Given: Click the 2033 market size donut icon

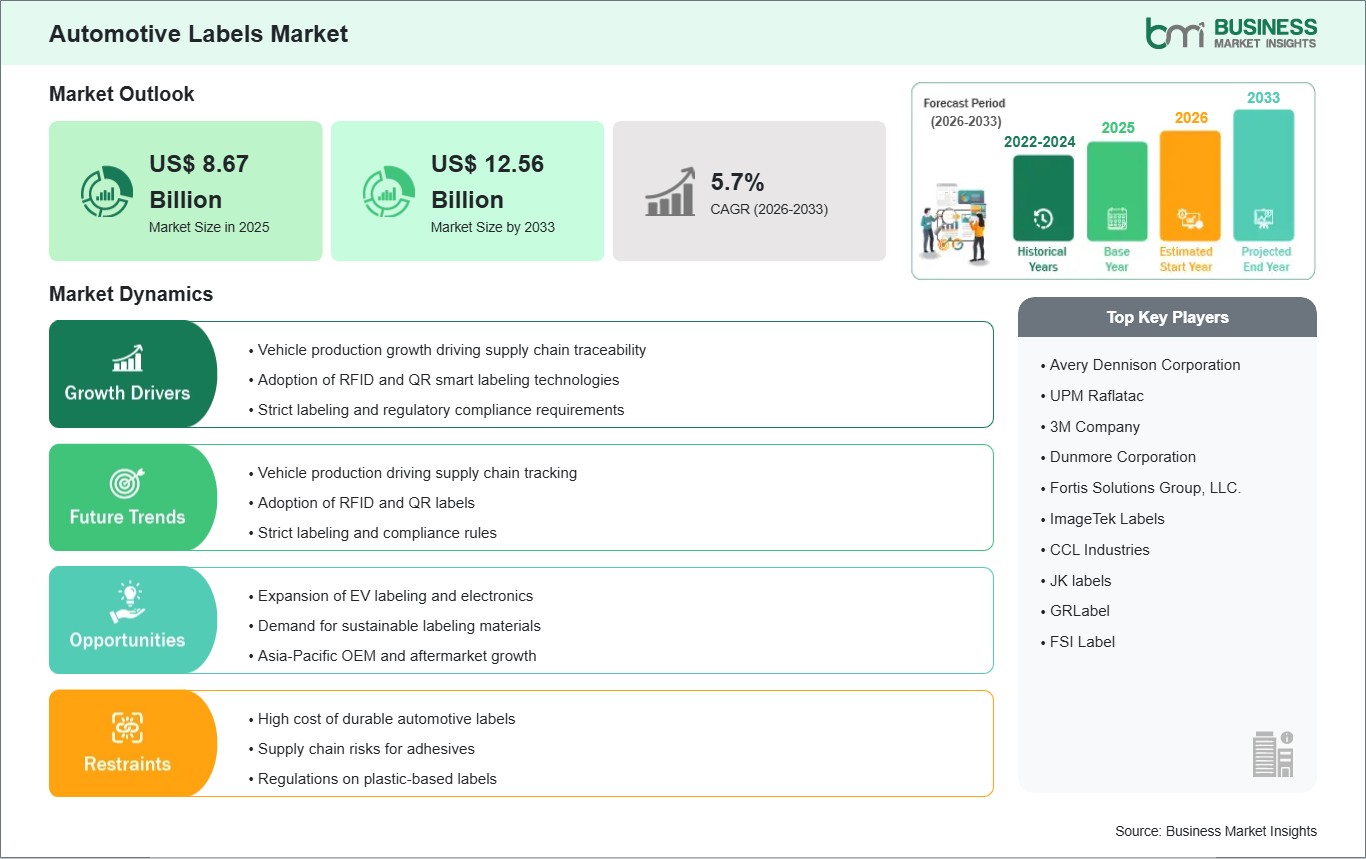Looking at the screenshot, I should click(388, 192).
